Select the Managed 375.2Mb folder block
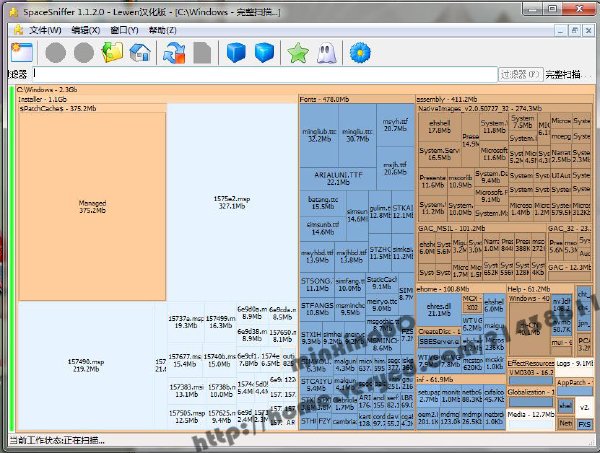 pyautogui.click(x=92, y=206)
